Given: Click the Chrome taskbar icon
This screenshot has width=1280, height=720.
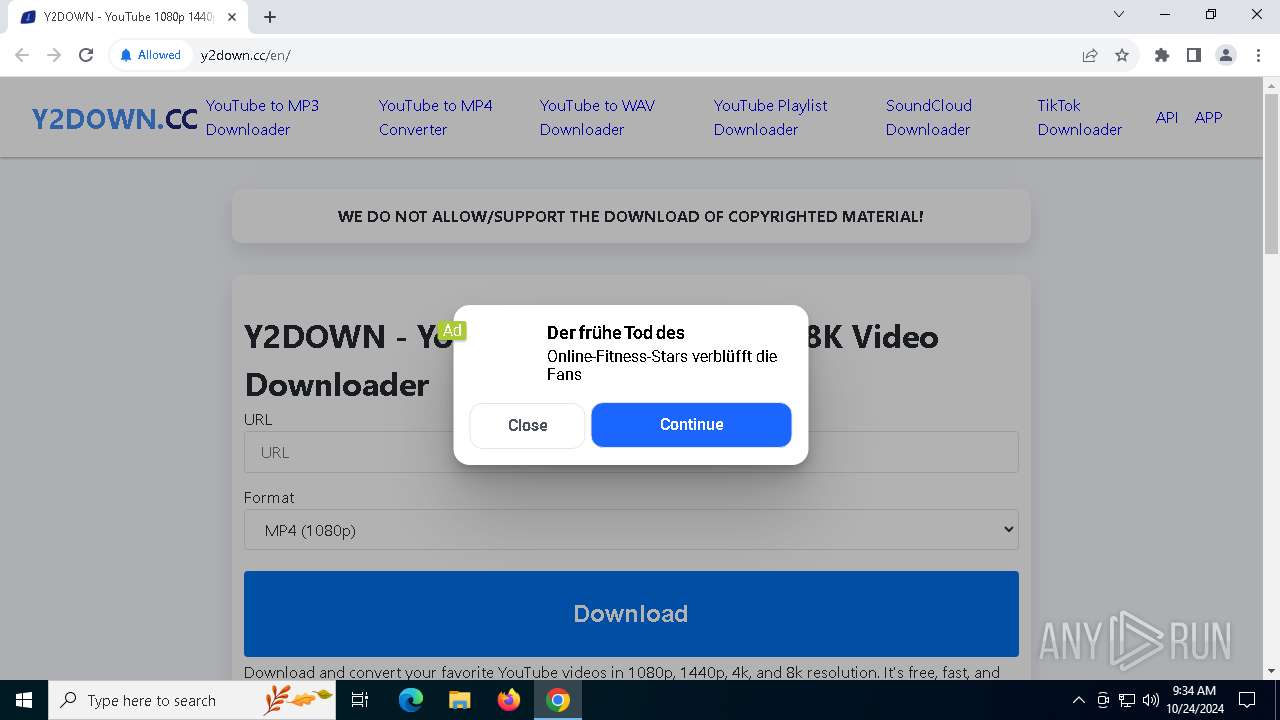Looking at the screenshot, I should [x=558, y=700].
